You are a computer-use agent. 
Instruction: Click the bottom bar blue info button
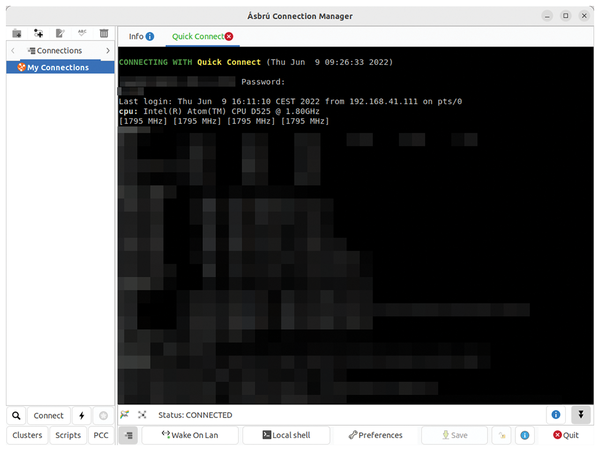point(525,435)
